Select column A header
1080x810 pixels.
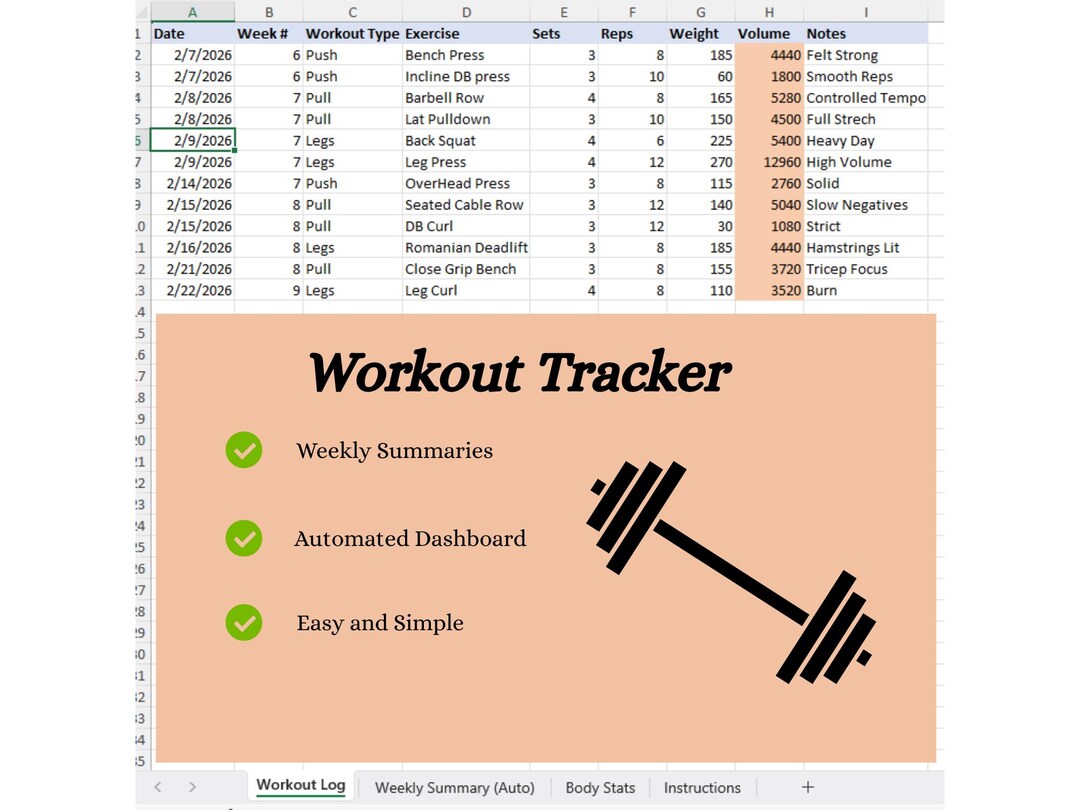[x=192, y=12]
